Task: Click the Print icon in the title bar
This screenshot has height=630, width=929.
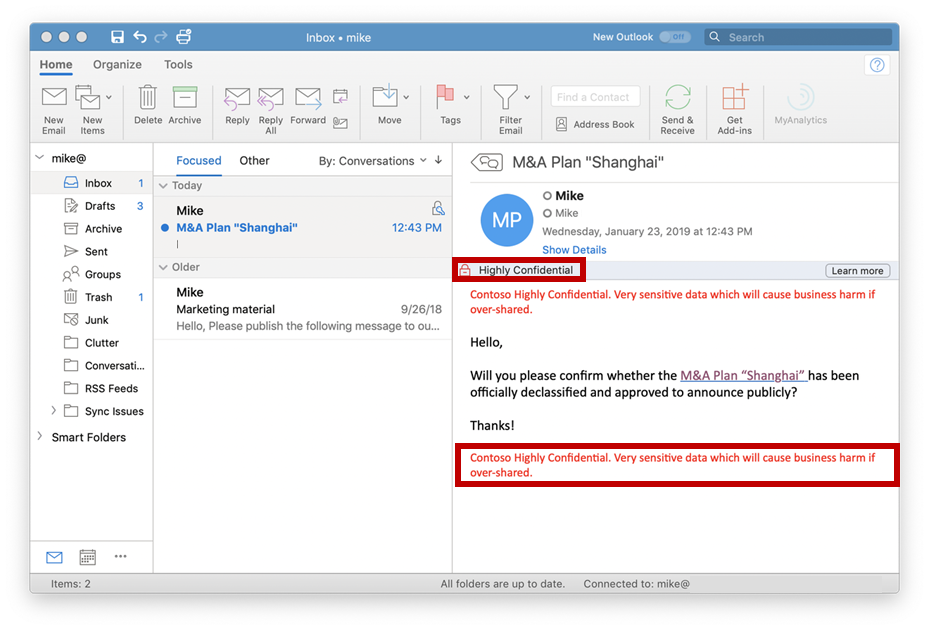Action: (x=184, y=37)
